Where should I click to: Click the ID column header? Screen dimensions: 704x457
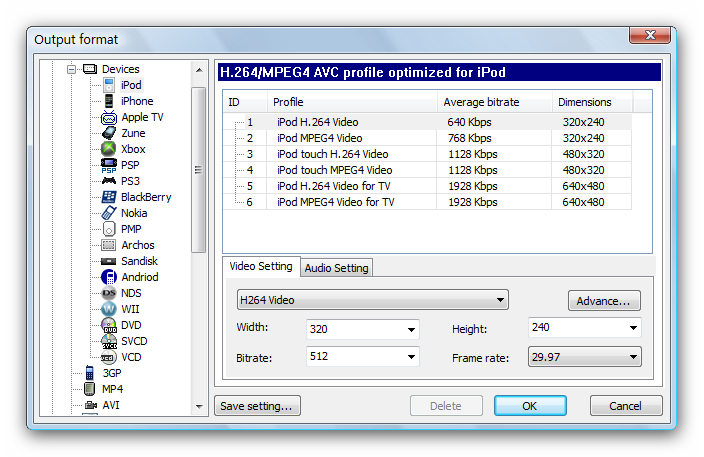[x=245, y=102]
